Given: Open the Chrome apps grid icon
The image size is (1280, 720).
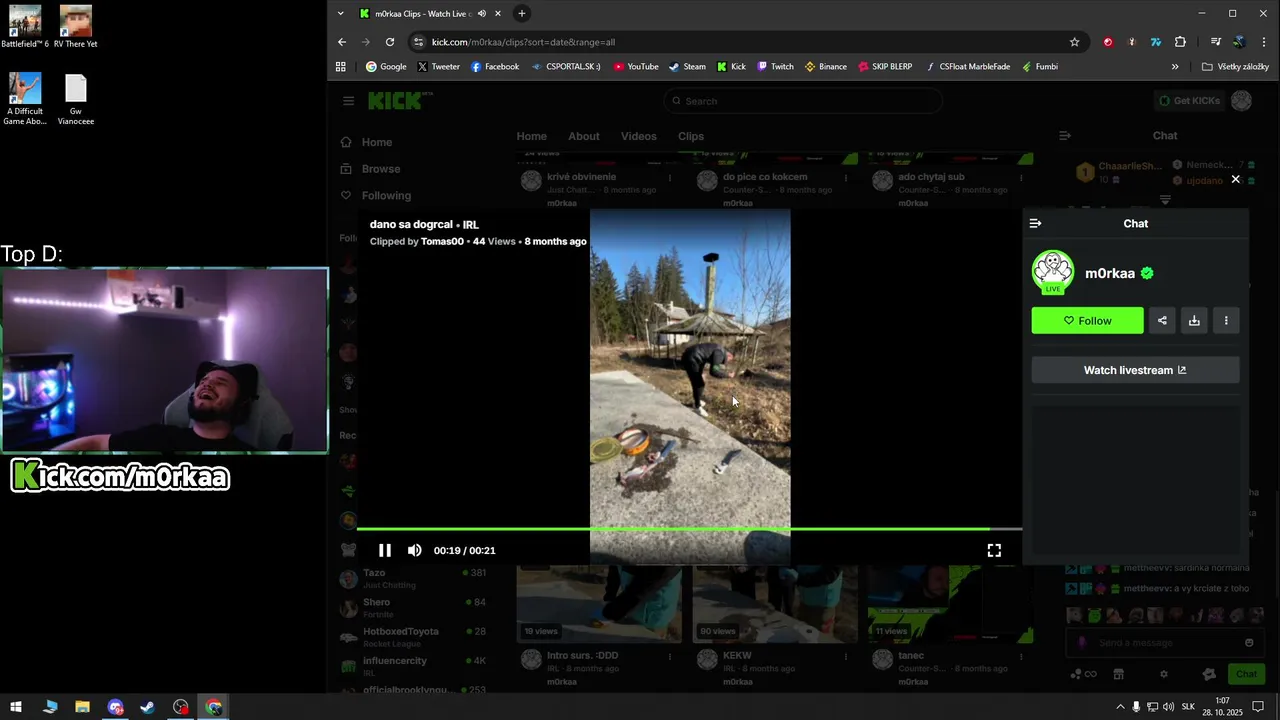Looking at the screenshot, I should (x=341, y=67).
